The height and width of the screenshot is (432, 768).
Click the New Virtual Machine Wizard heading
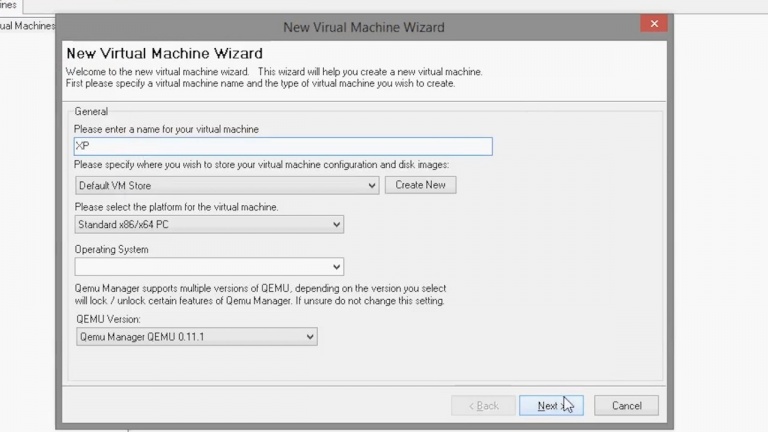click(x=165, y=53)
